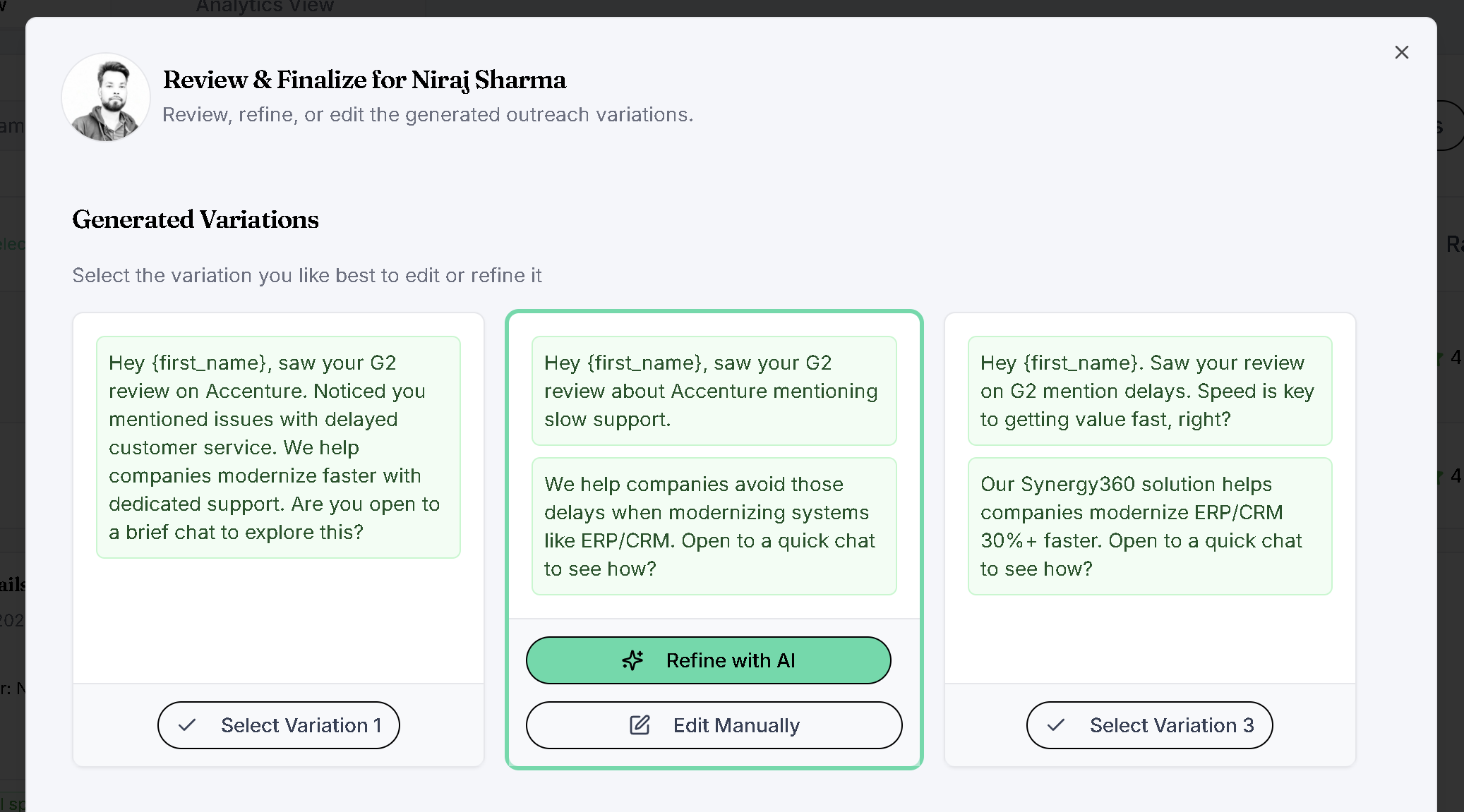
Task: Click Niraj Sharma's profile photo
Action: tap(106, 97)
